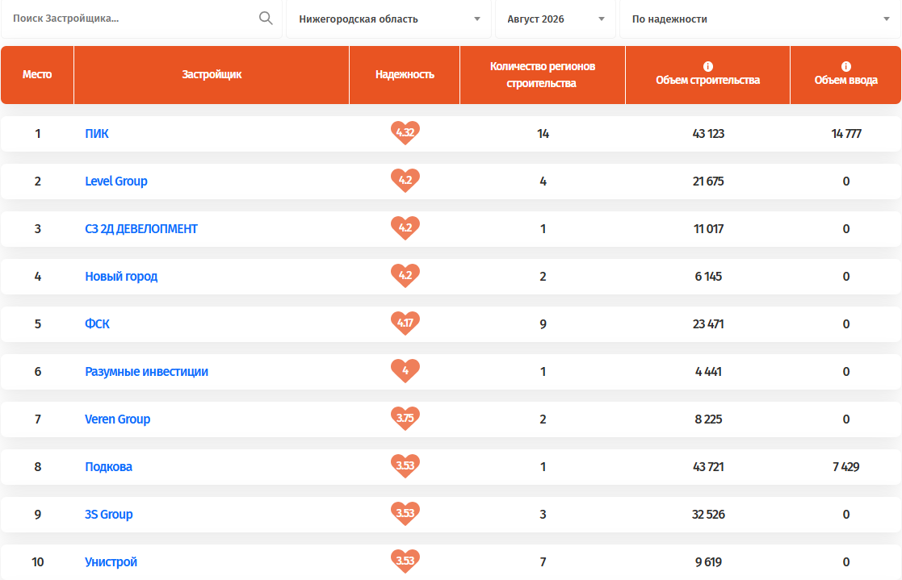Open the ПИК developer link
This screenshot has height=580, width=902.
97,133
